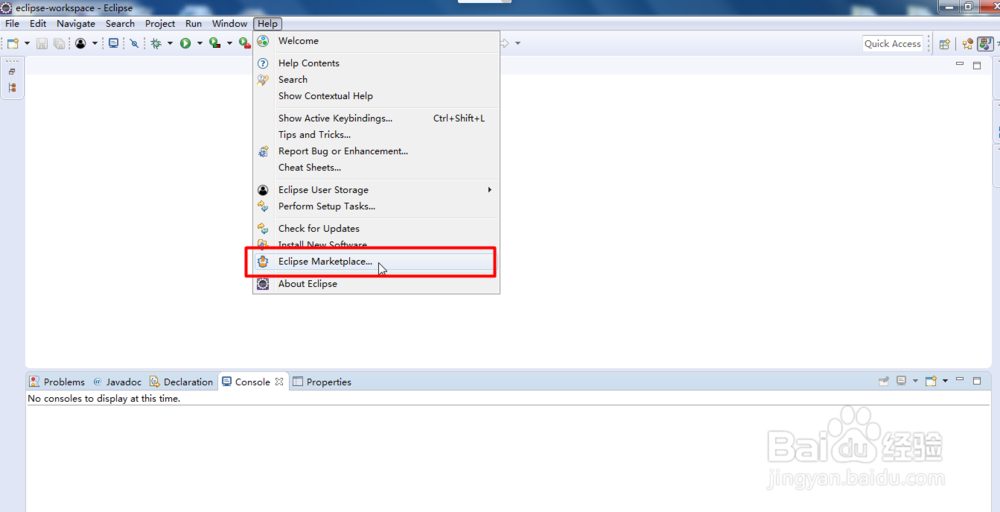The image size is (1000, 512).
Task: Open the Window menu
Action: click(x=230, y=24)
